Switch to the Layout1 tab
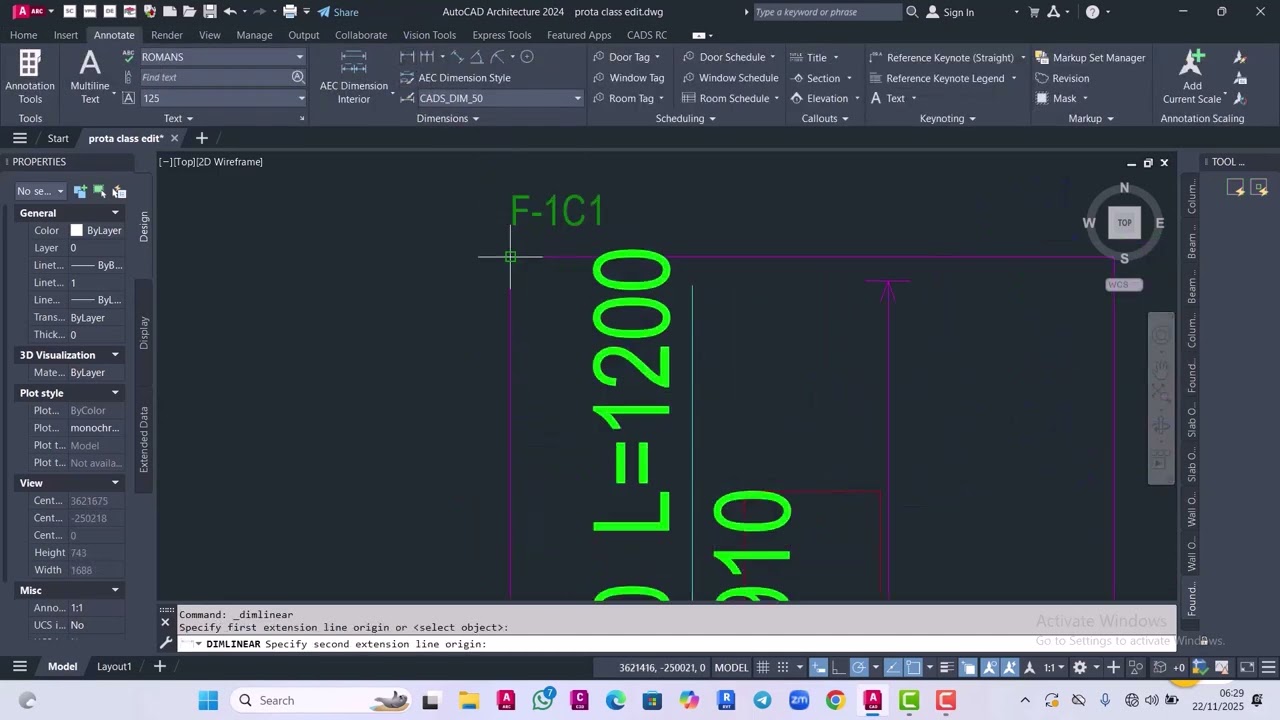Viewport: 1280px width, 720px height. pos(114,666)
